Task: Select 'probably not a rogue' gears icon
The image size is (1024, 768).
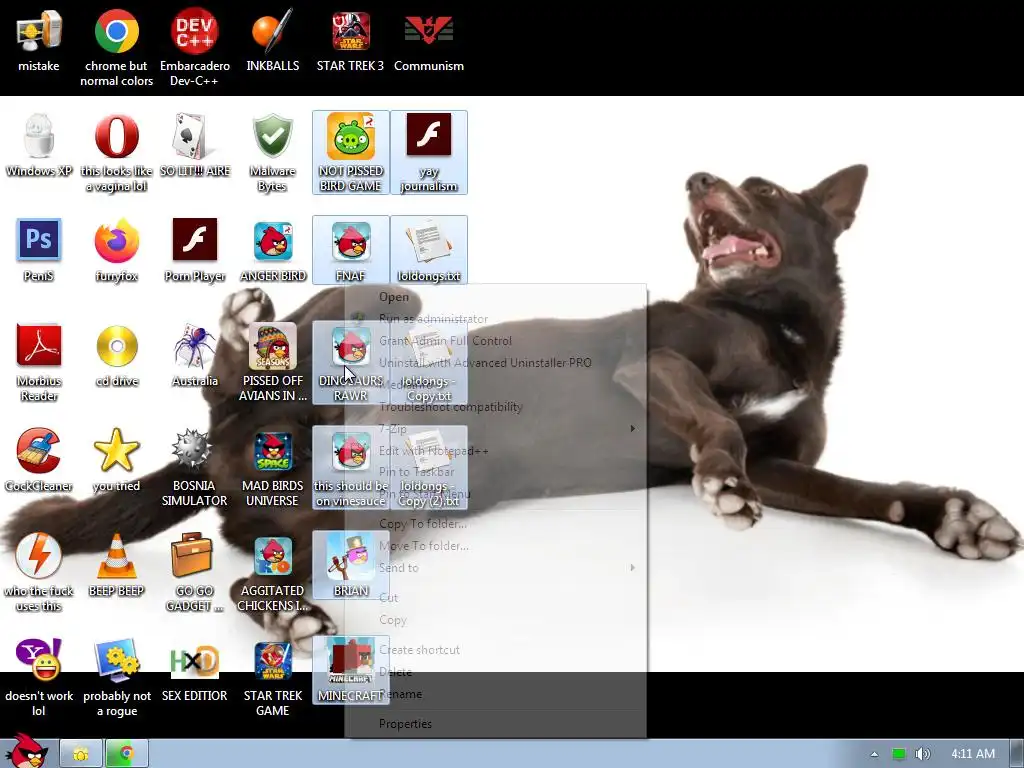Action: [116, 677]
